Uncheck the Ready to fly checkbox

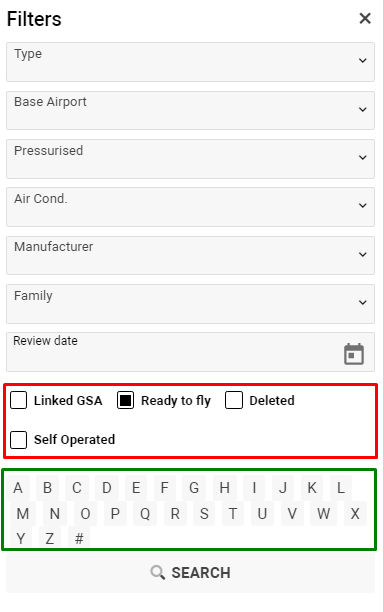click(x=125, y=400)
